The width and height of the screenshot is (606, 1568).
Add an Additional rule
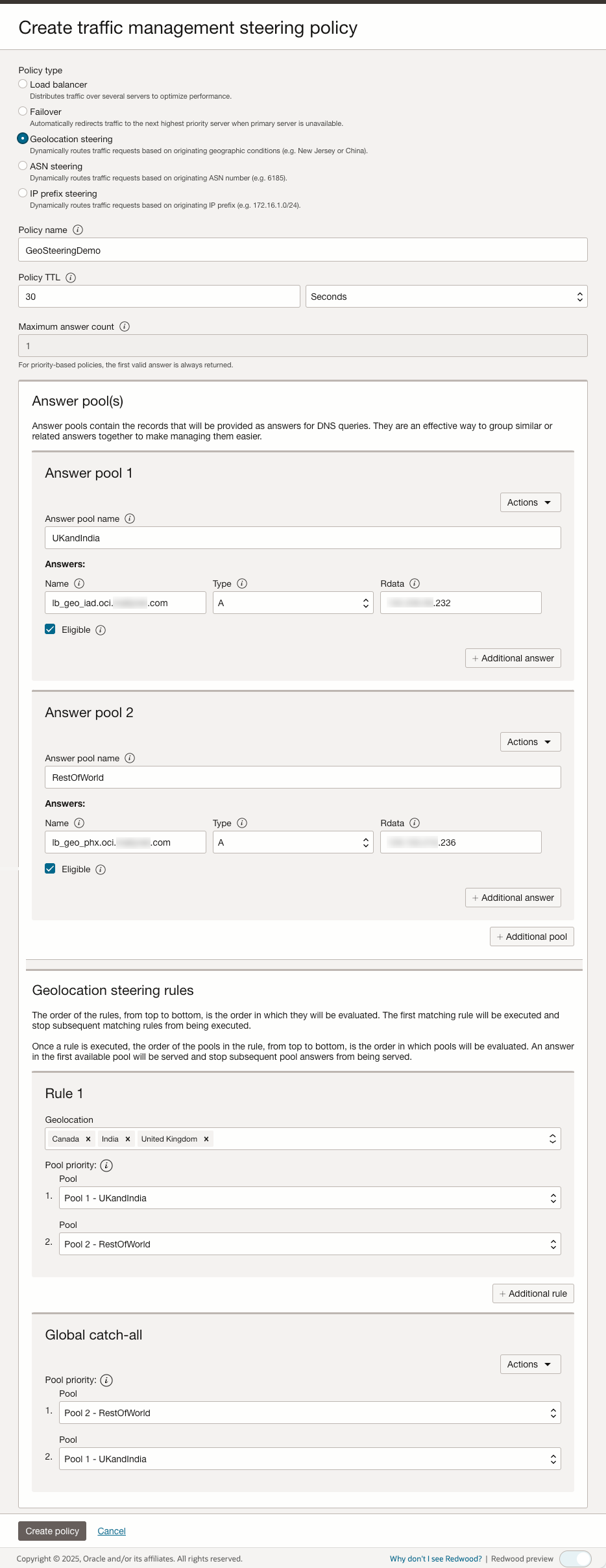point(533,1293)
